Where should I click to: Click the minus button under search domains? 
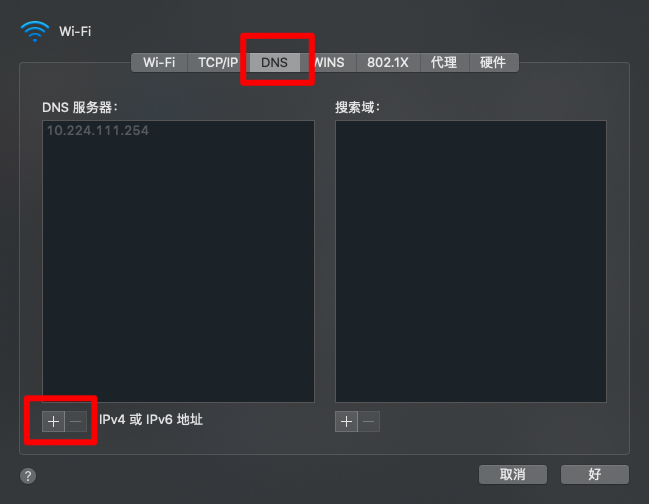click(x=369, y=422)
